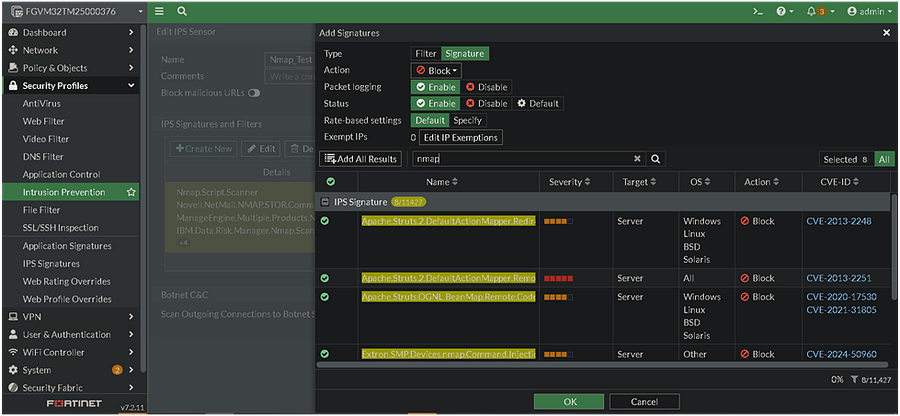Expand the VPN menu
Viewport: 900px width, 416px height.
click(x=70, y=317)
